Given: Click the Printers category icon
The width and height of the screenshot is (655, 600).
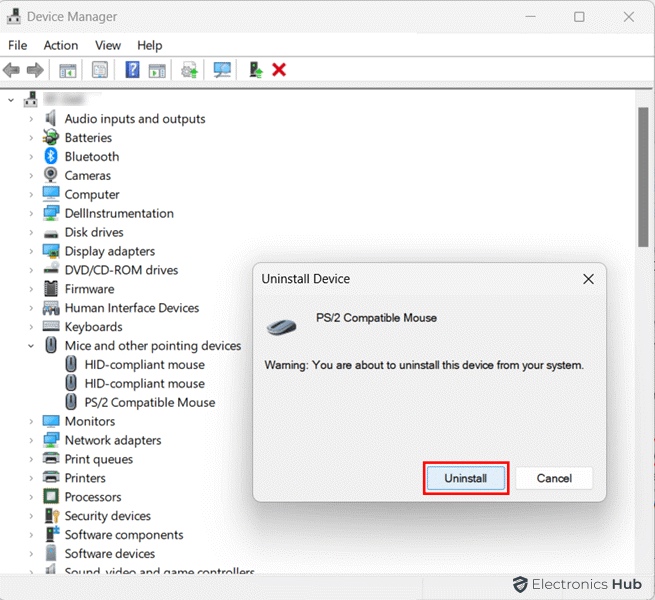Looking at the screenshot, I should coord(51,477).
